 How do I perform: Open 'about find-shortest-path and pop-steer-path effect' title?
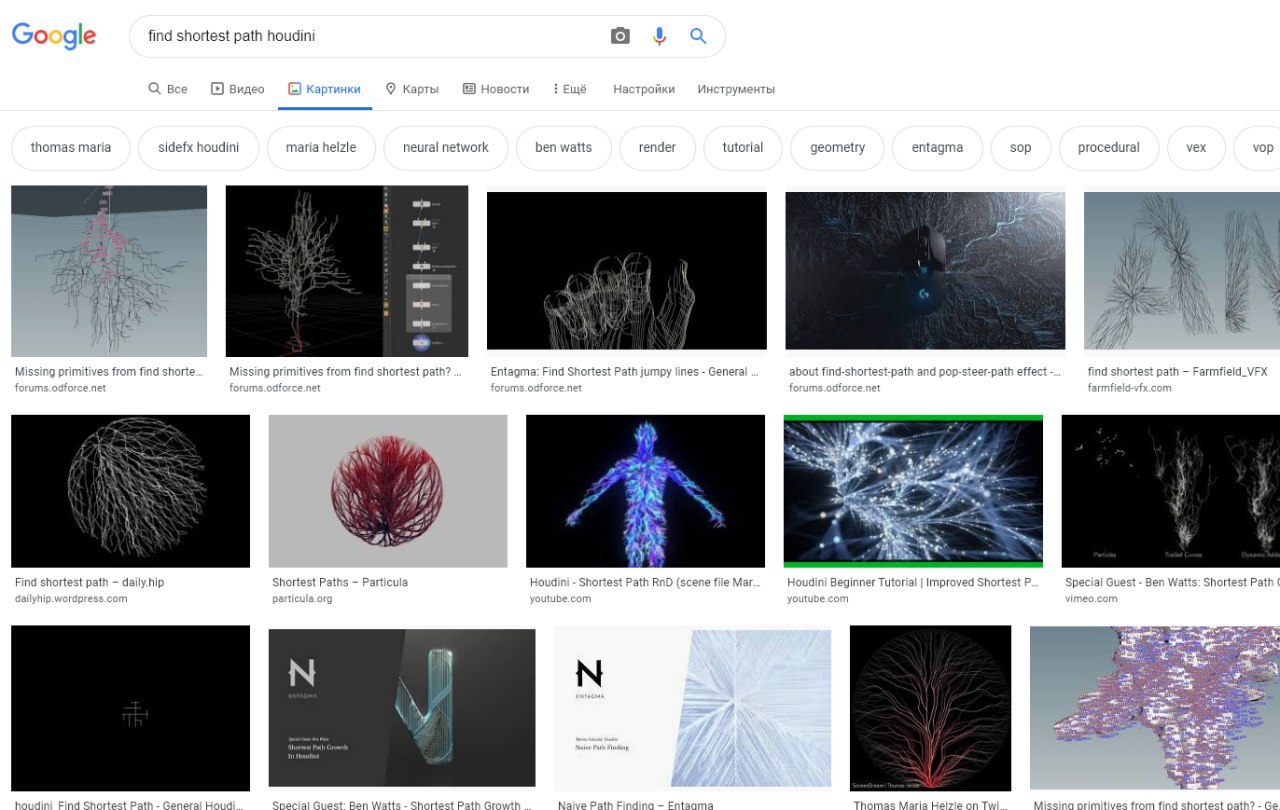[925, 372]
